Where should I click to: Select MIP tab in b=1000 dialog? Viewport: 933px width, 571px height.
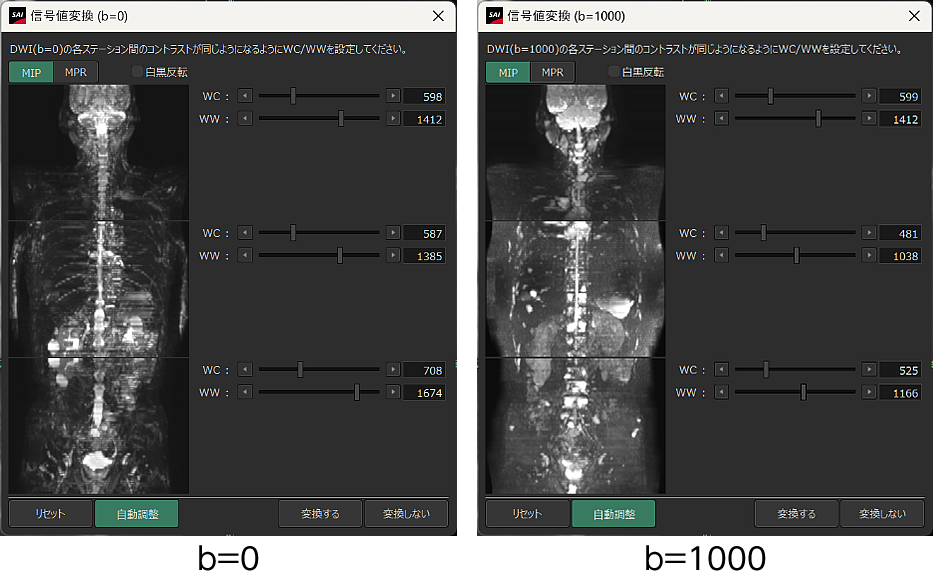(508, 72)
